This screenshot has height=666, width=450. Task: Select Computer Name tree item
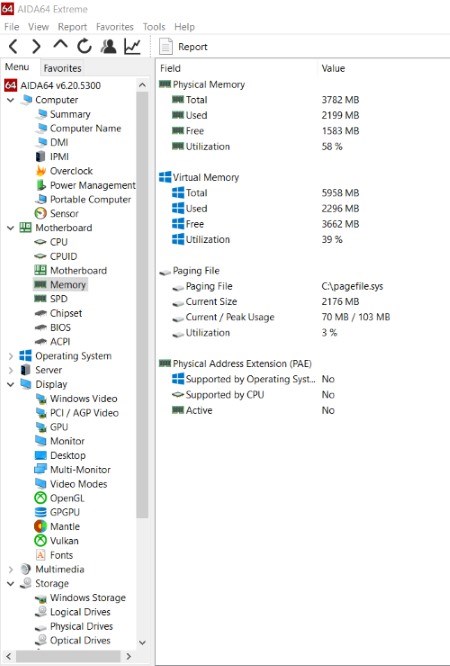pyautogui.click(x=85, y=128)
